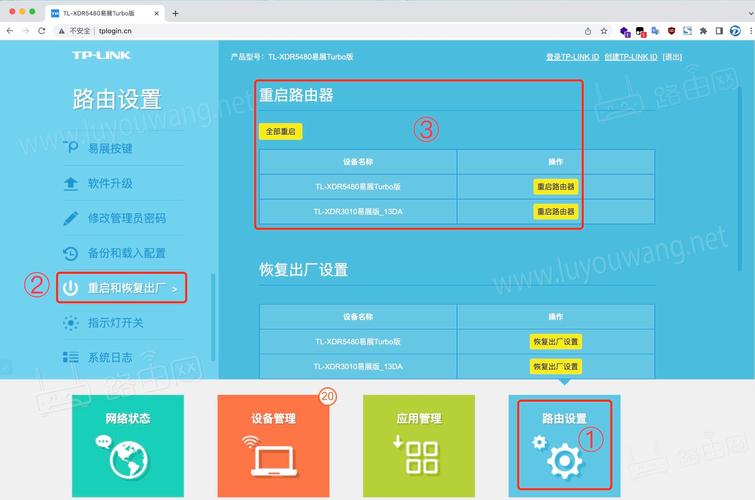This screenshot has height=500, width=755.
Task: Click the 退出 logout link
Action: [x=672, y=57]
